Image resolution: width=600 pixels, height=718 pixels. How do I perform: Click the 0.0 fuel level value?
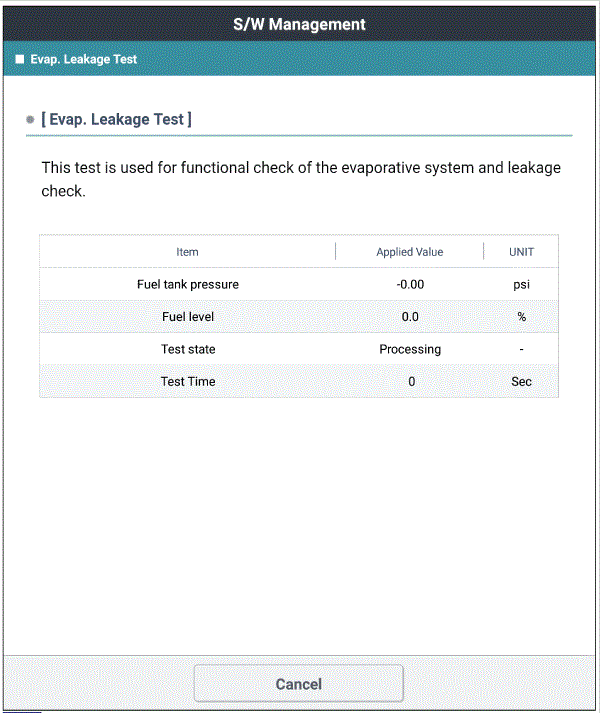point(410,317)
